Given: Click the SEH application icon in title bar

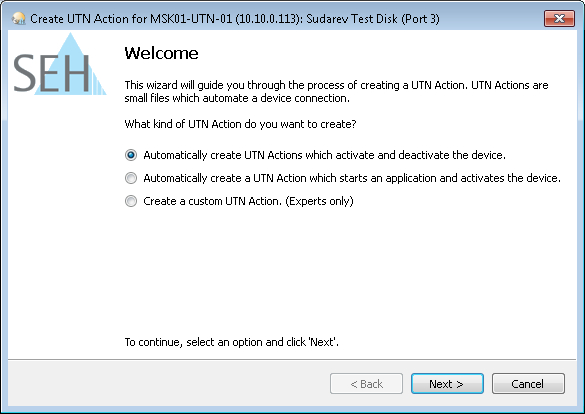Looking at the screenshot, I should (x=18, y=18).
